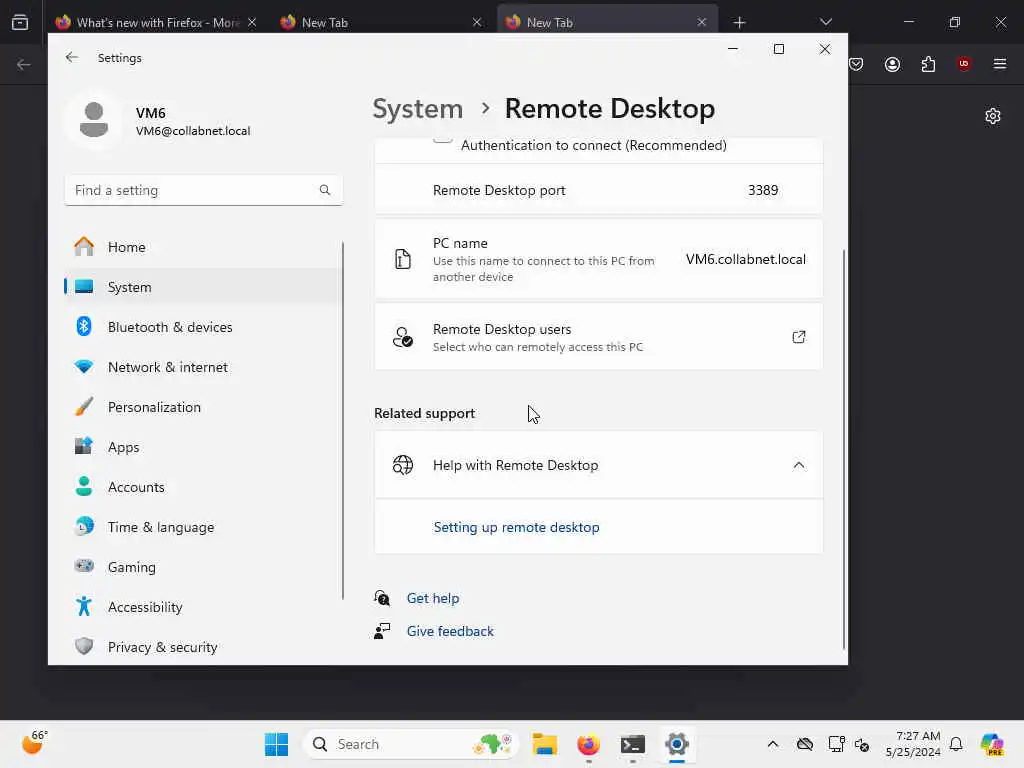
Task: Click the search magnifier in Find a setting
Action: (325, 190)
